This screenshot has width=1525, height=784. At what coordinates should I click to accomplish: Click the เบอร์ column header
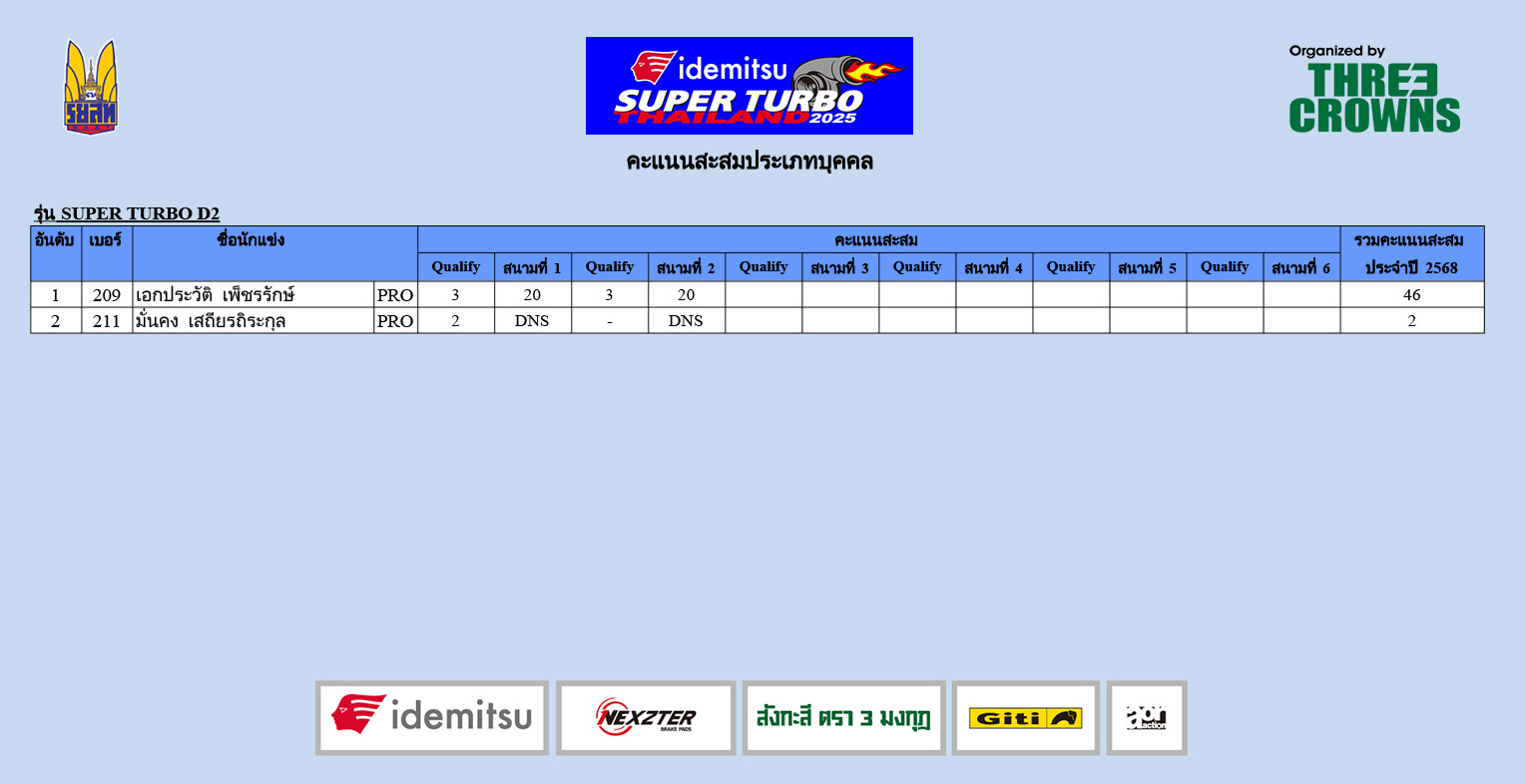(107, 253)
